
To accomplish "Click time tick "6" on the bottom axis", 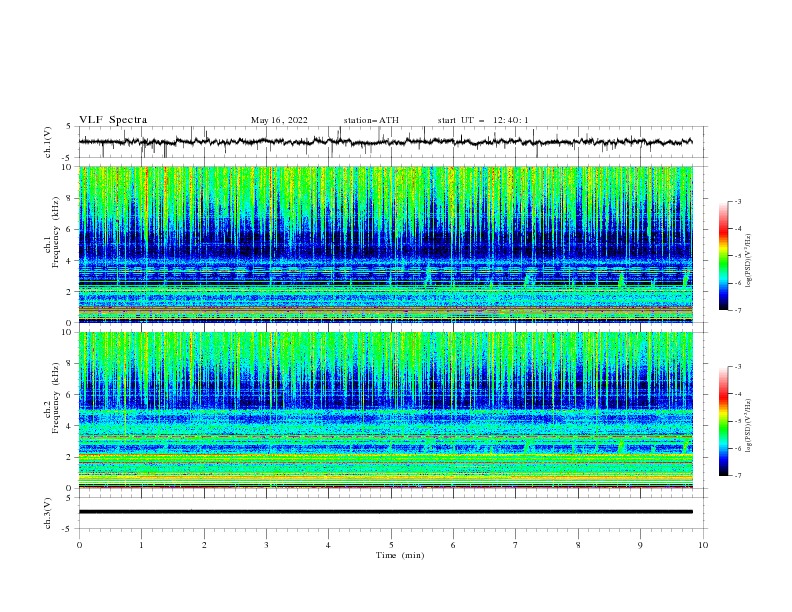I will pos(453,545).
